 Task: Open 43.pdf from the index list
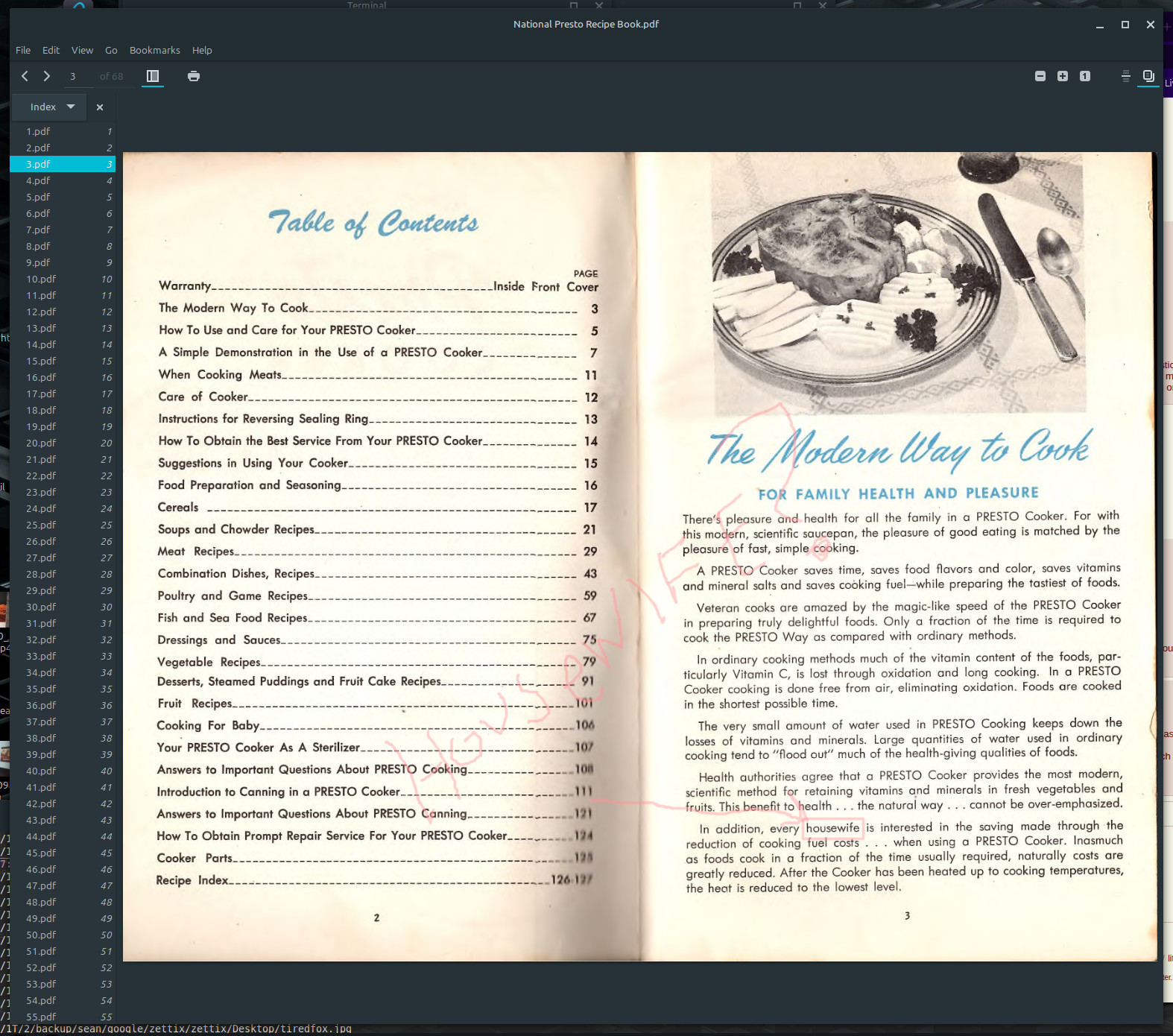[x=63, y=821]
